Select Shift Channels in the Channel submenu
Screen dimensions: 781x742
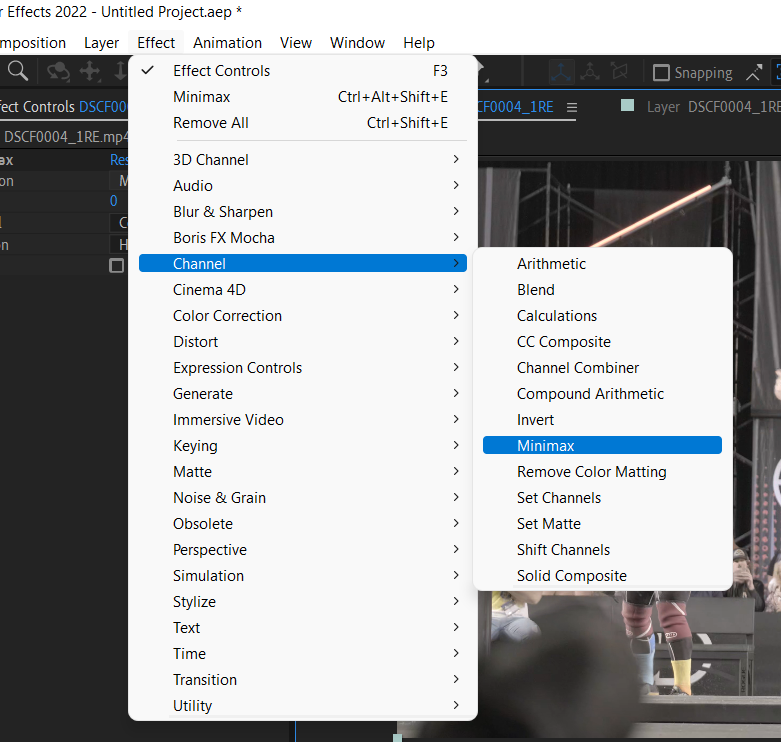[x=563, y=550]
